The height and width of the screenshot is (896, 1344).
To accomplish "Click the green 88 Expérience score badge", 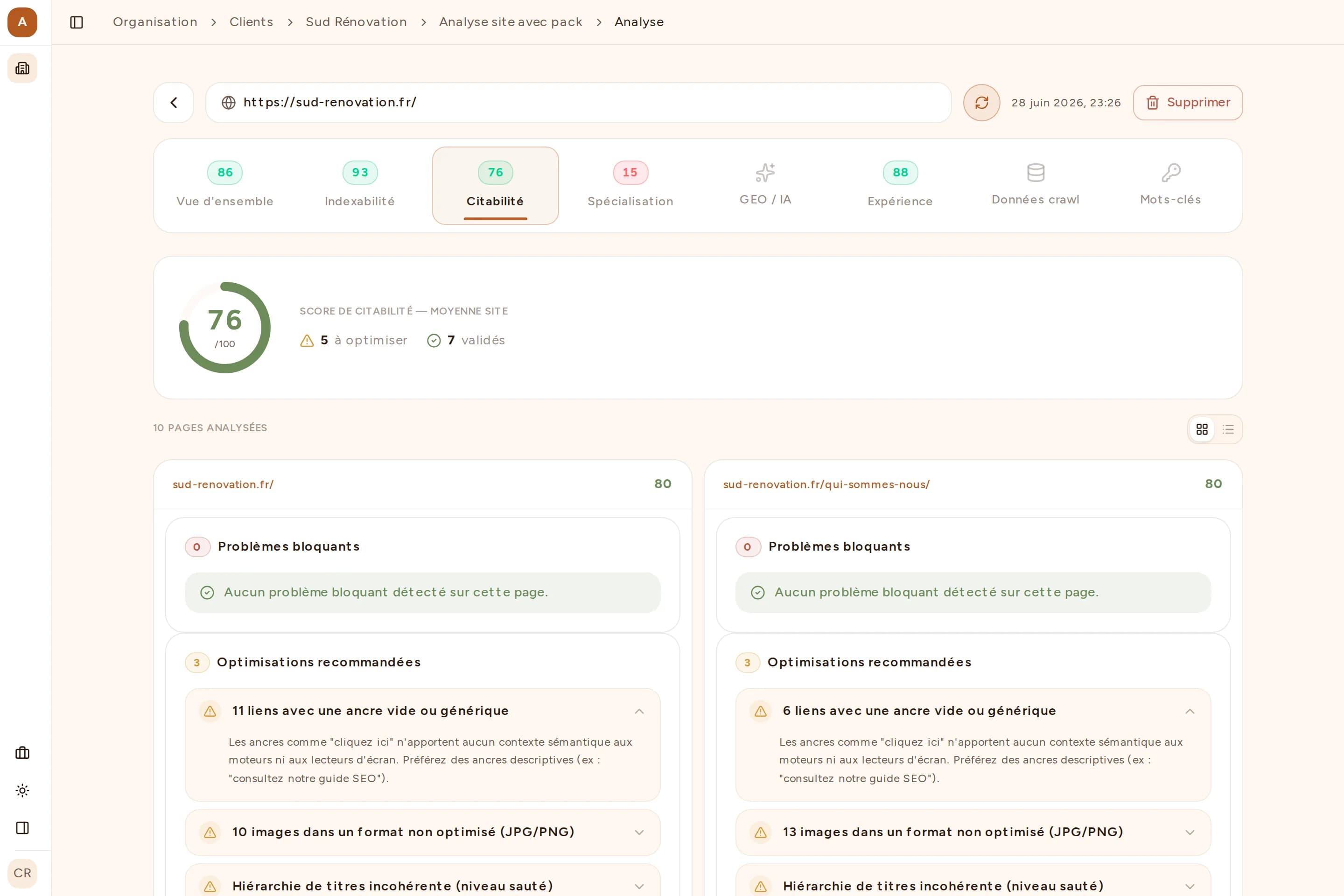I will [x=900, y=173].
